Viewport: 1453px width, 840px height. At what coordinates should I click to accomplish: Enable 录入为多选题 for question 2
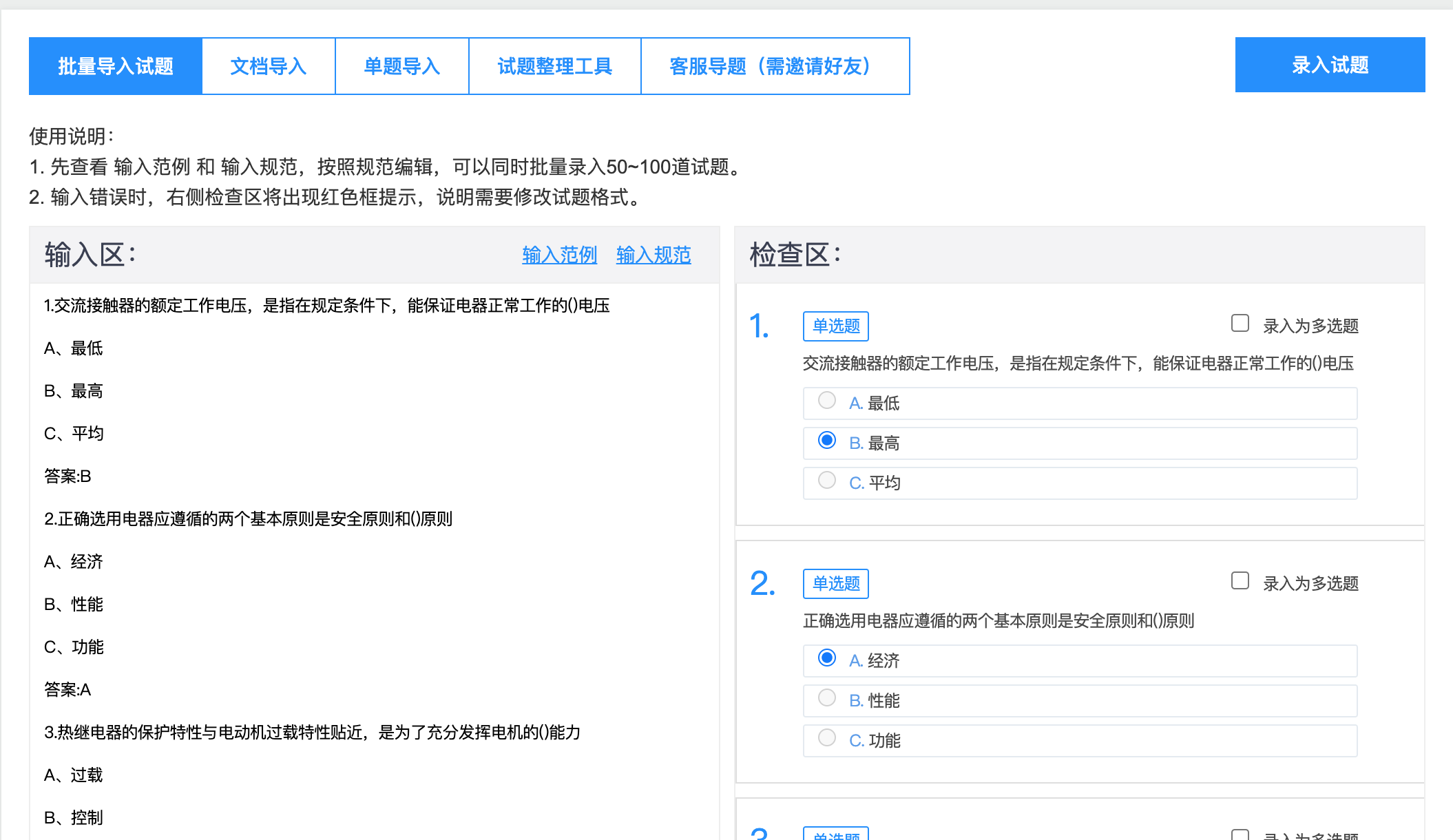1240,580
